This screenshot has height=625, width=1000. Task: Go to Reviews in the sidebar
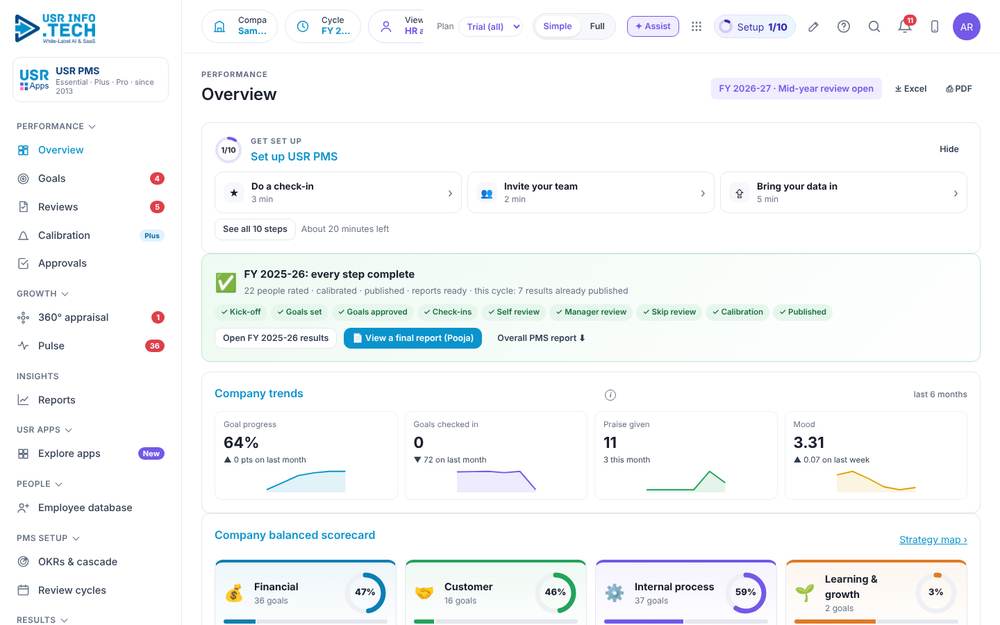point(91,207)
